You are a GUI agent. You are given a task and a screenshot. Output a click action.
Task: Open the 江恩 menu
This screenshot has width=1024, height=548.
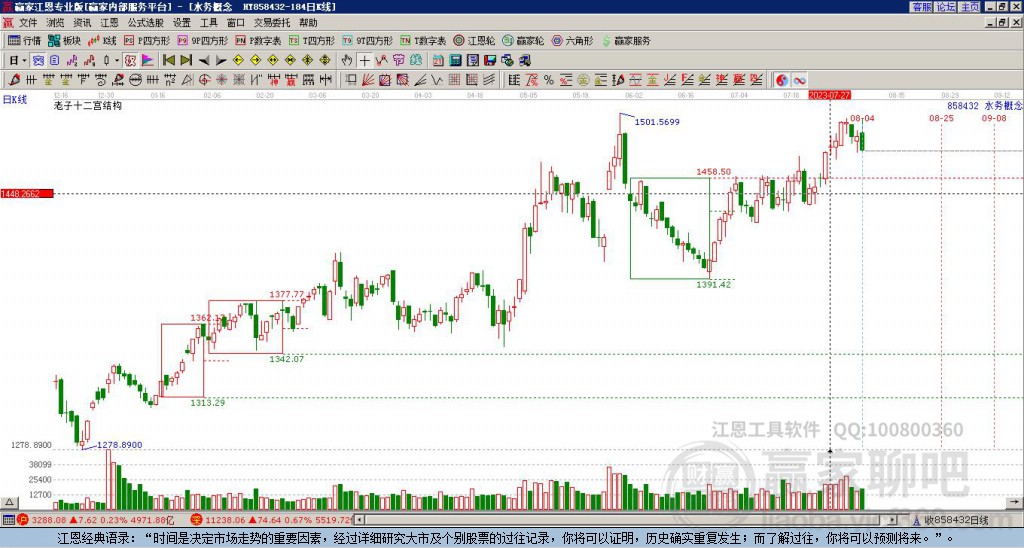point(109,23)
